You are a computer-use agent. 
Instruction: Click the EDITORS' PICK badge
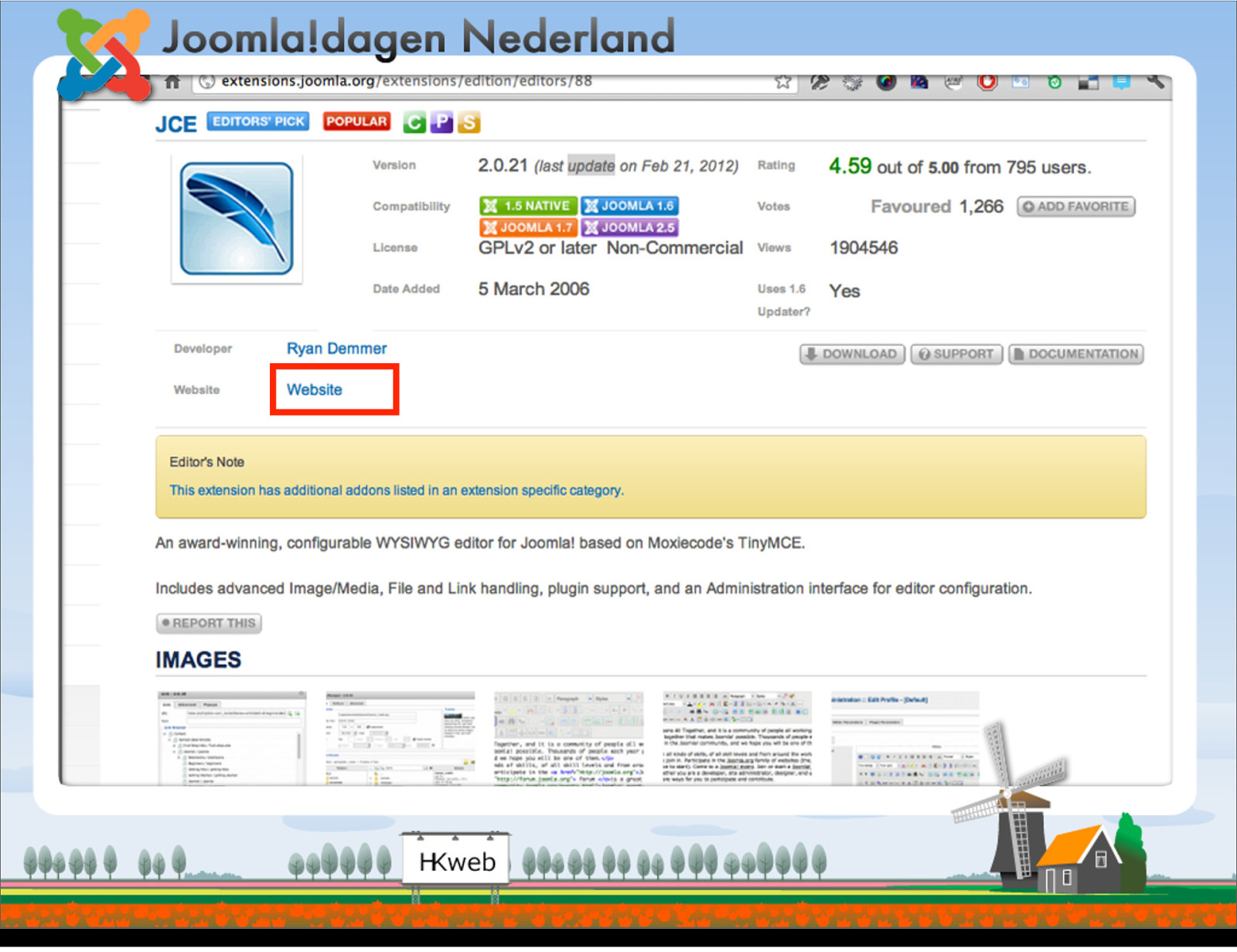click(258, 121)
